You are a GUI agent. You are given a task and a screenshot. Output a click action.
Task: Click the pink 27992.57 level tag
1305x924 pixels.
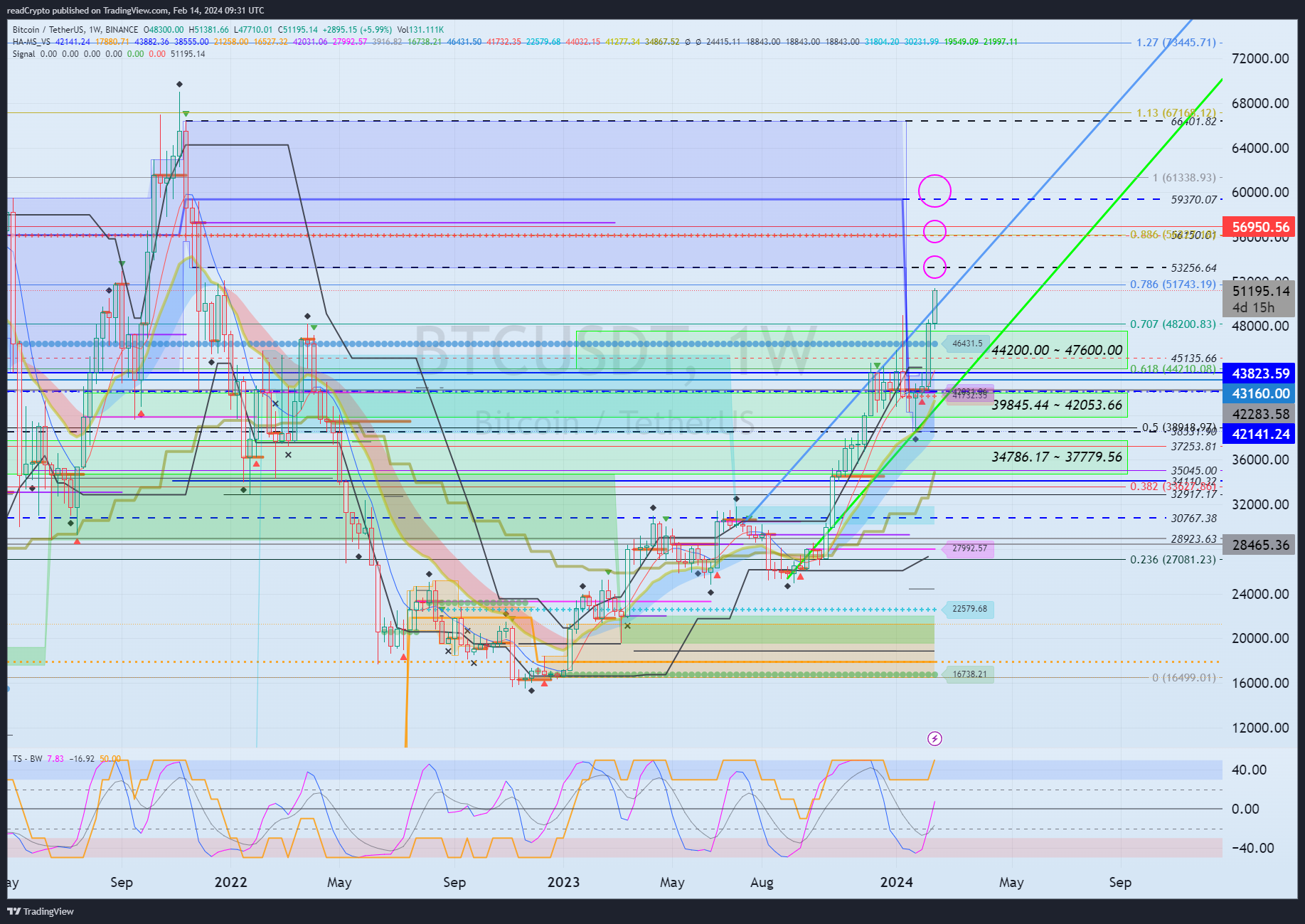pos(969,548)
